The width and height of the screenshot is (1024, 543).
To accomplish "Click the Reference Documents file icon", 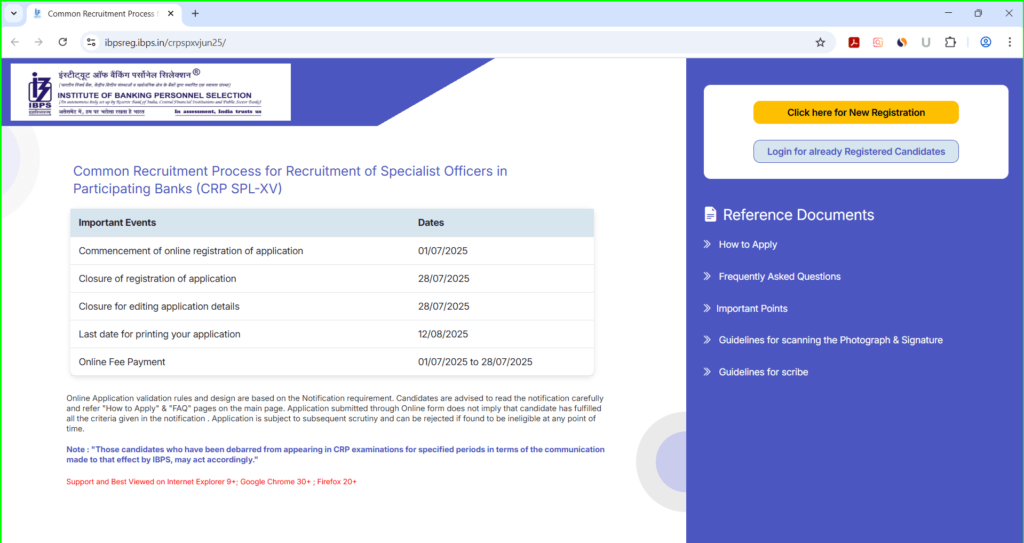I will pos(710,214).
